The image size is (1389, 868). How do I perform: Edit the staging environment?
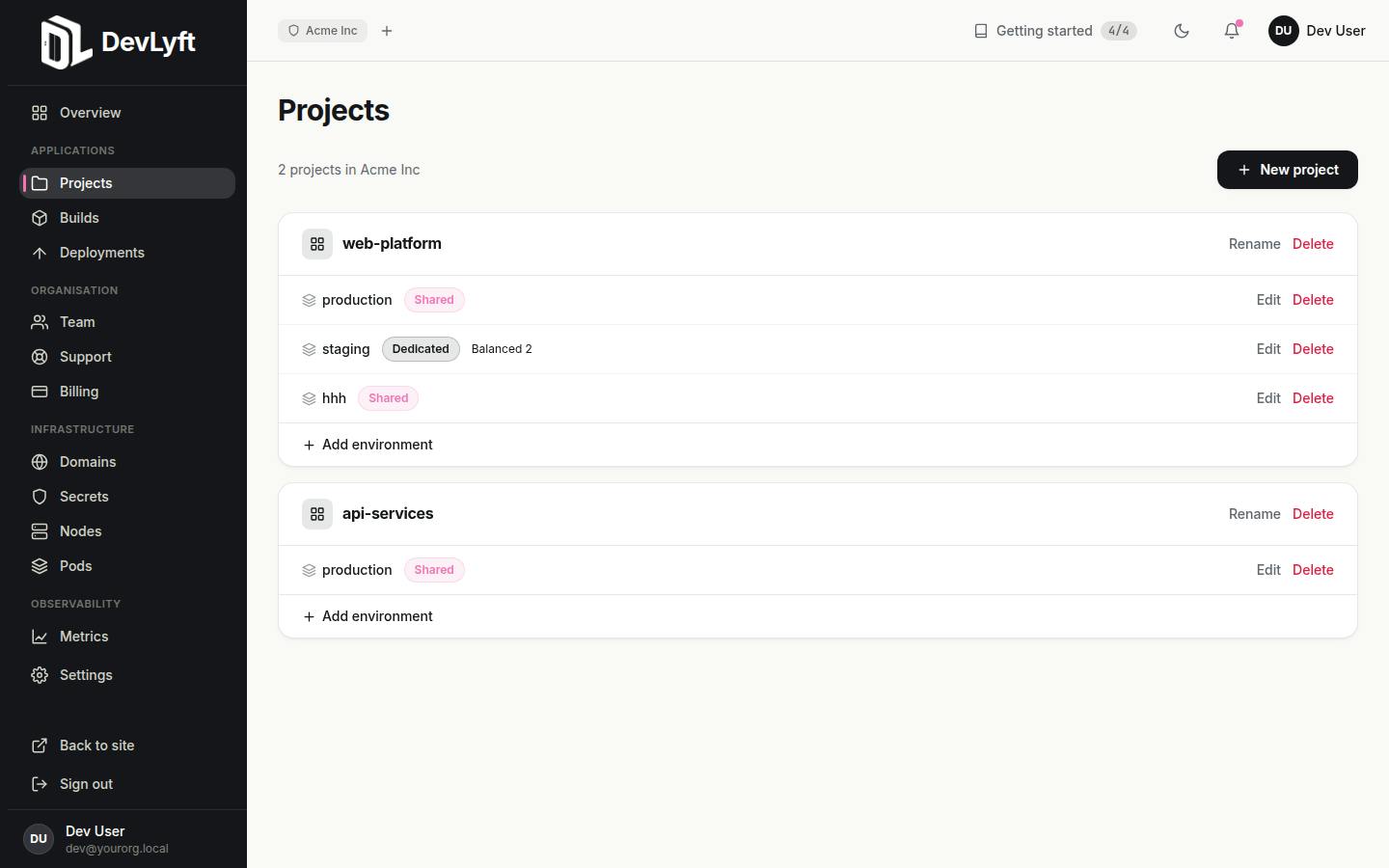pyautogui.click(x=1268, y=349)
